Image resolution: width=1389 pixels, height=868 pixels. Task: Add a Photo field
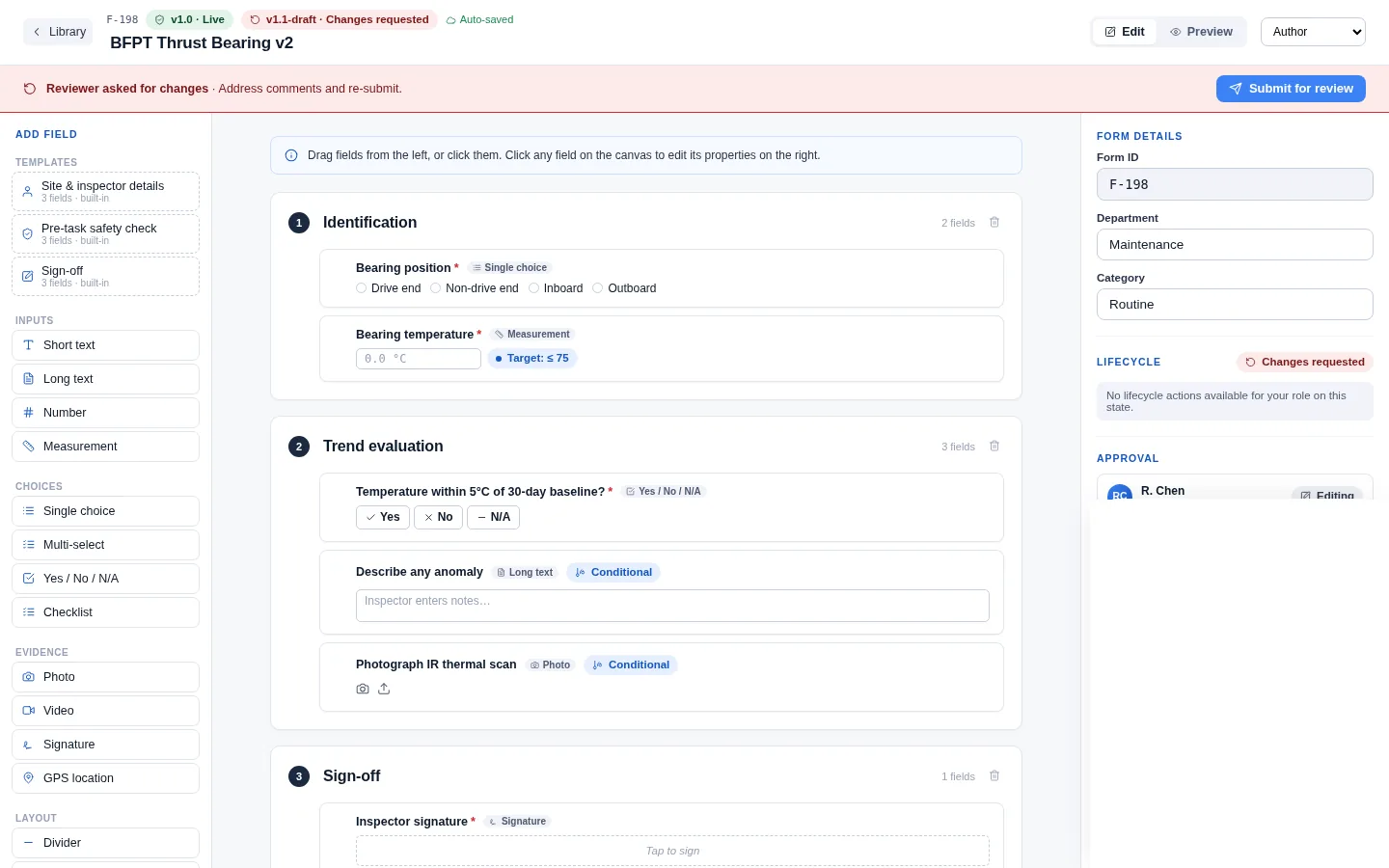click(106, 677)
